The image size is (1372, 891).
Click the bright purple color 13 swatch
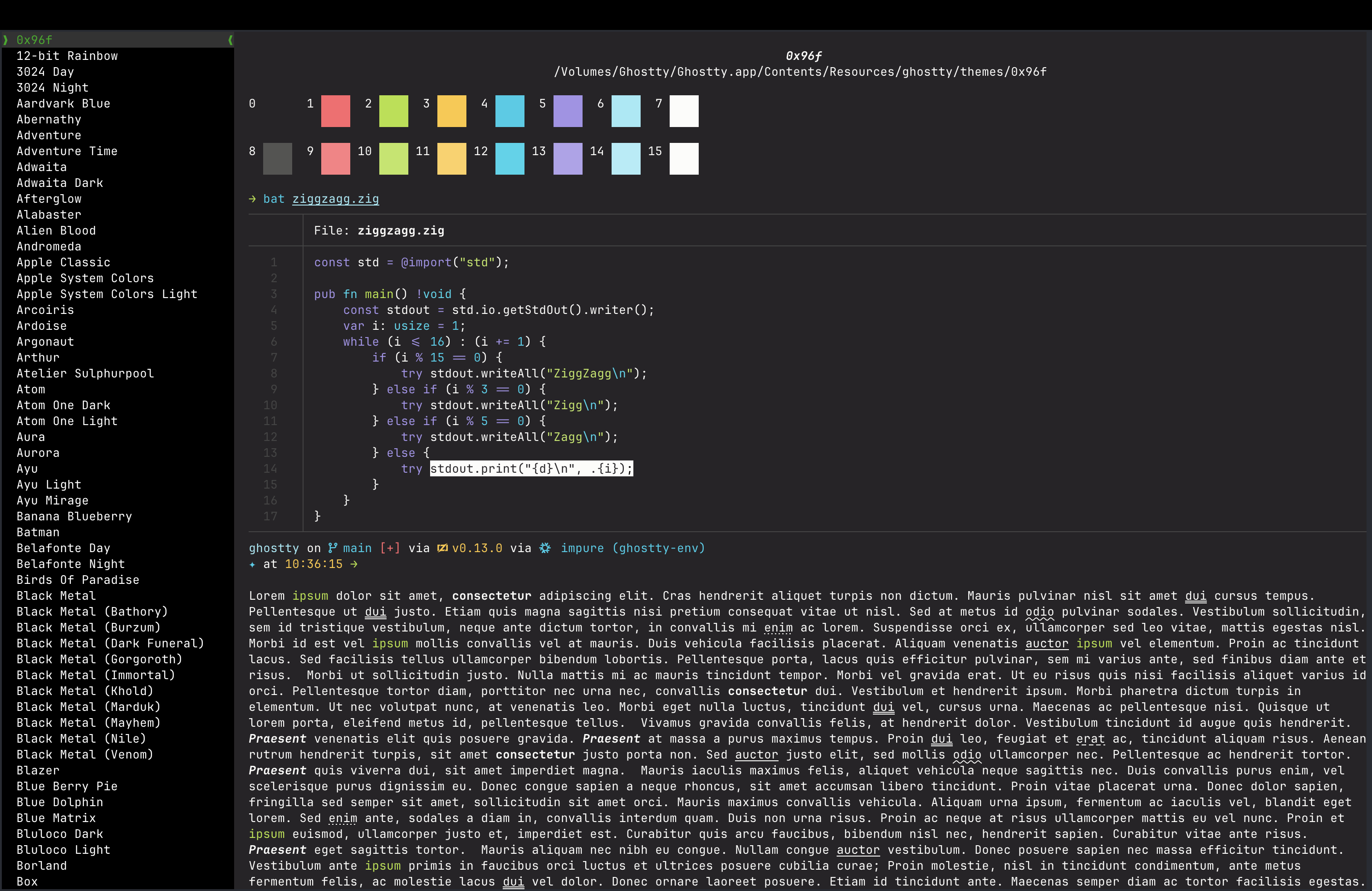pos(568,158)
